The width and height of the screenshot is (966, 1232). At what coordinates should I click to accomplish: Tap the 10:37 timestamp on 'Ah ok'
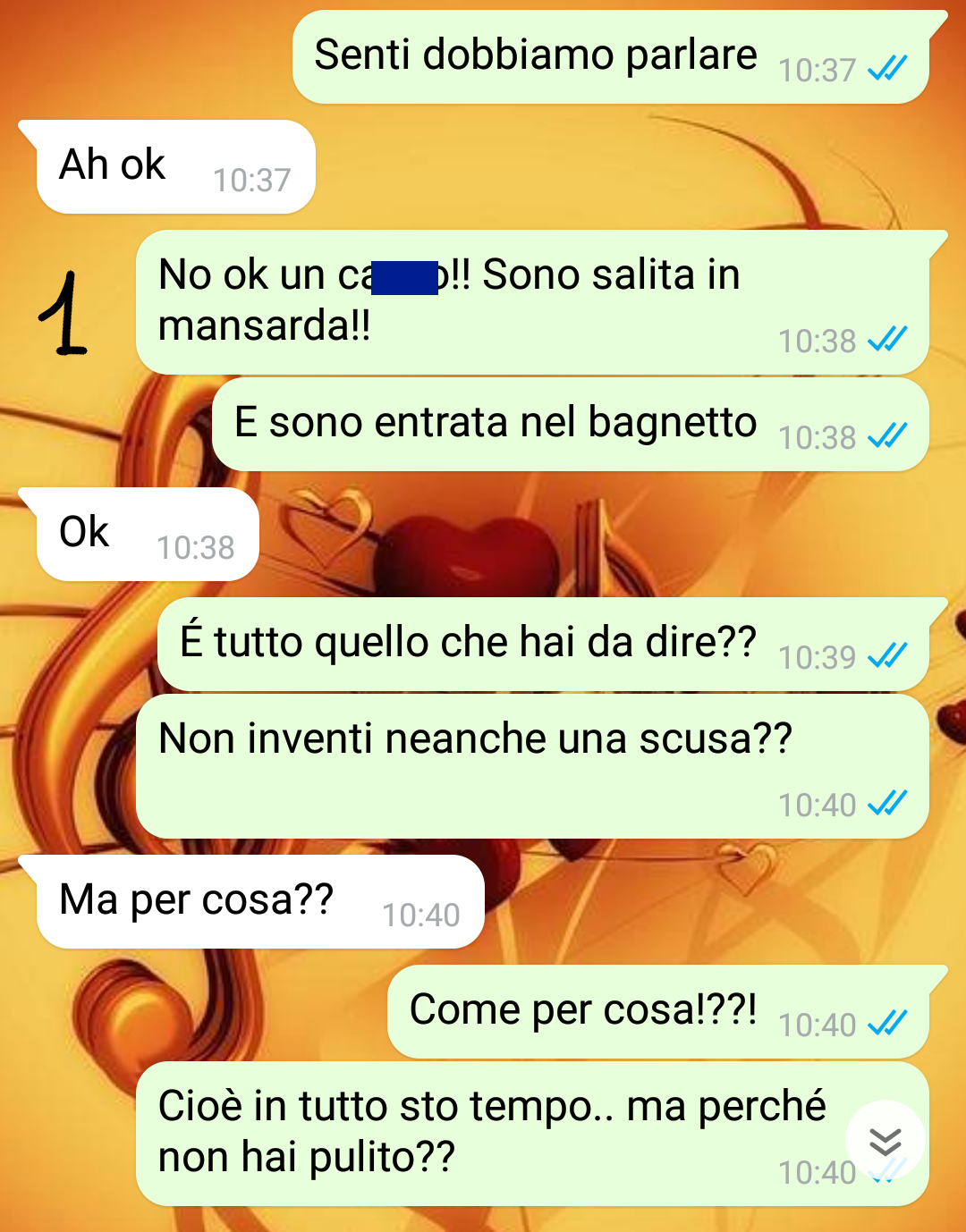tap(252, 180)
